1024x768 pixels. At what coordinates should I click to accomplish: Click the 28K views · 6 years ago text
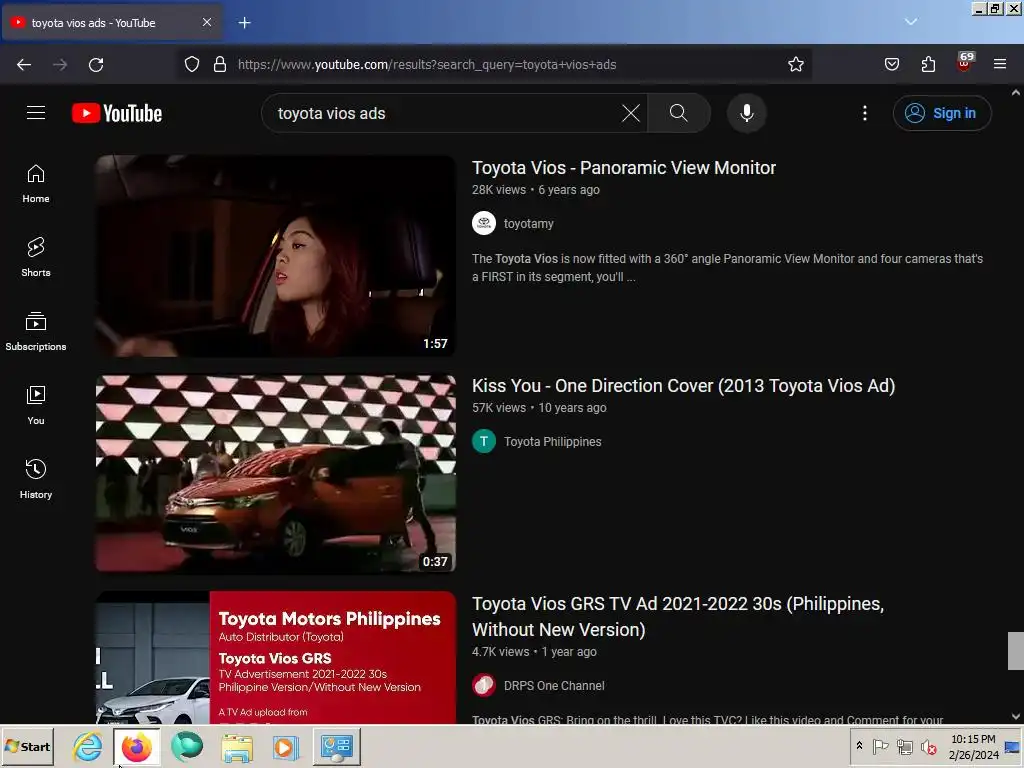click(536, 190)
